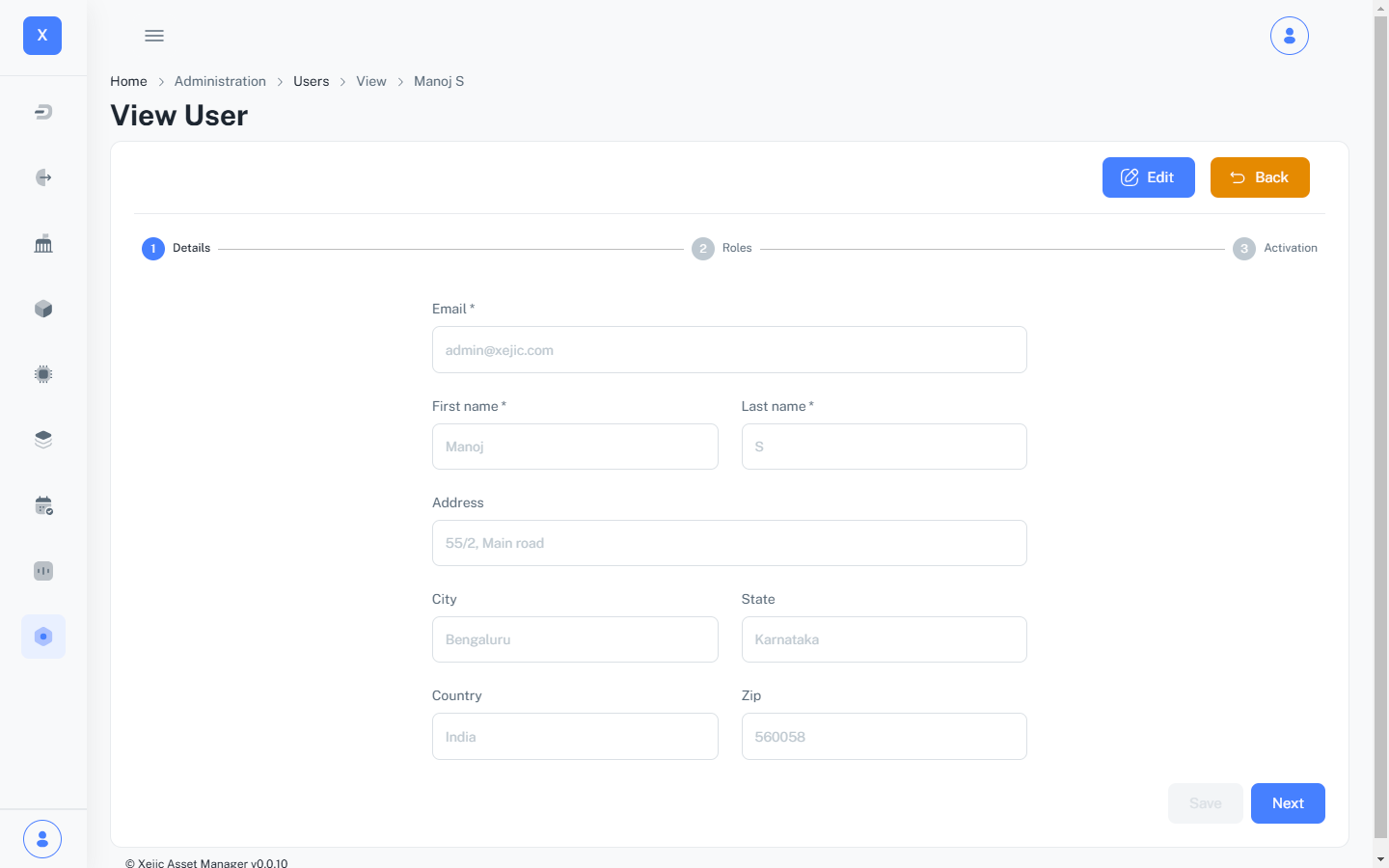Image resolution: width=1389 pixels, height=868 pixels.
Task: Open the stacked layers sidebar icon
Action: point(43,440)
